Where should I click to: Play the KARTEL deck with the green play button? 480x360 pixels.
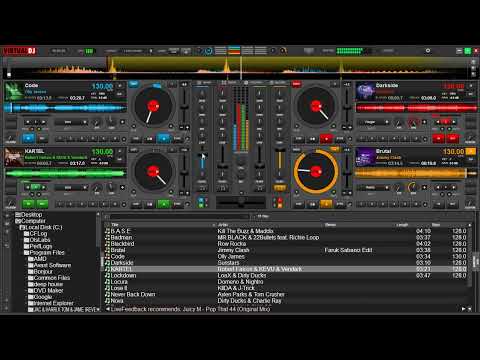29,203
